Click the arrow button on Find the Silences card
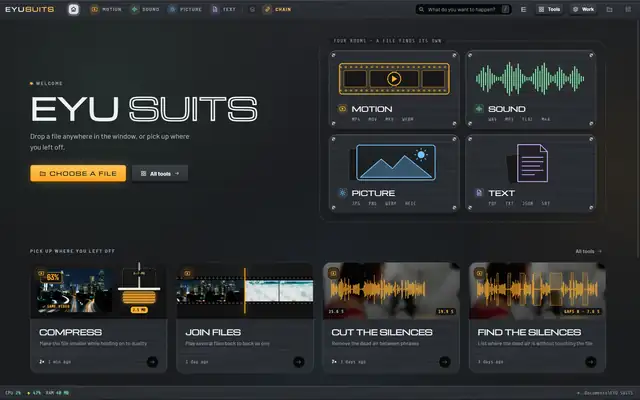 (x=591, y=362)
